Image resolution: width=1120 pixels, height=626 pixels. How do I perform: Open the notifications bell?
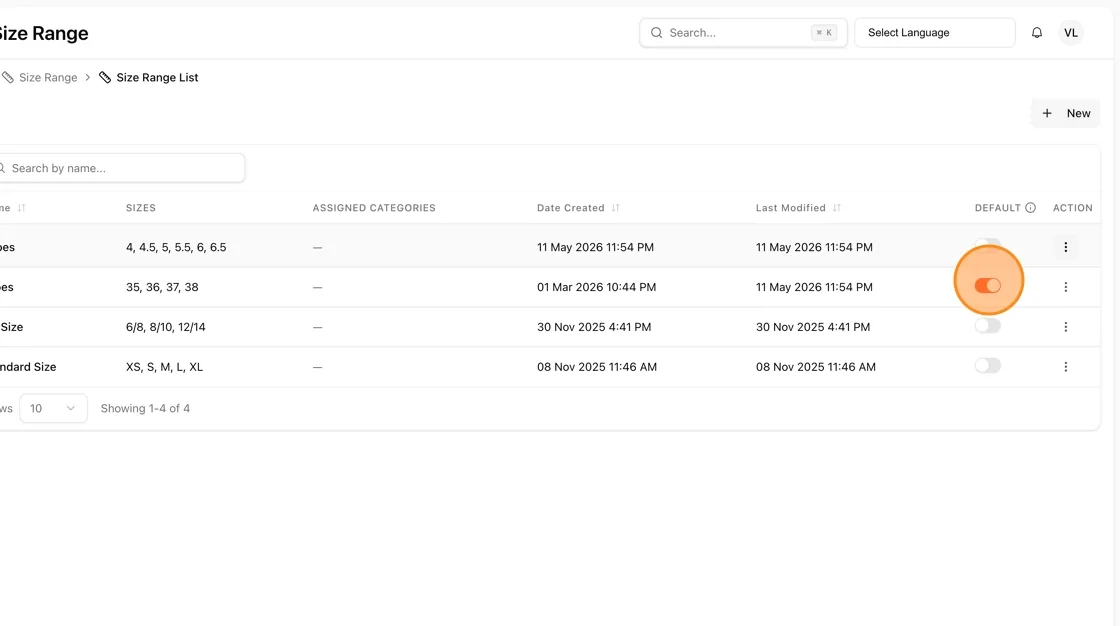[x=1036, y=33]
